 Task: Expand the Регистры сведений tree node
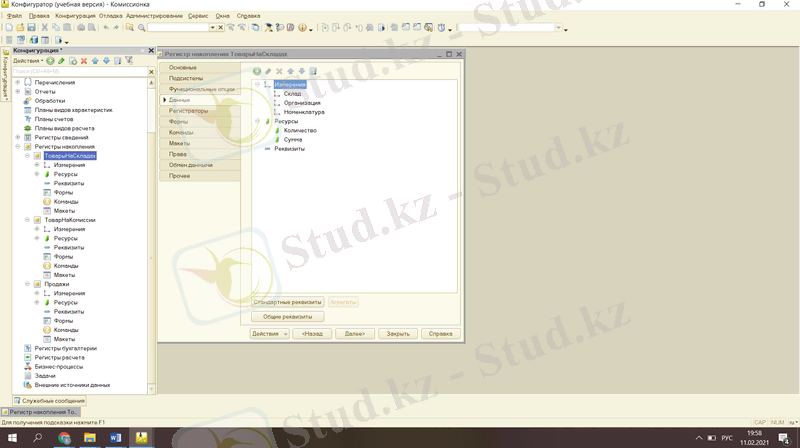(x=18, y=137)
